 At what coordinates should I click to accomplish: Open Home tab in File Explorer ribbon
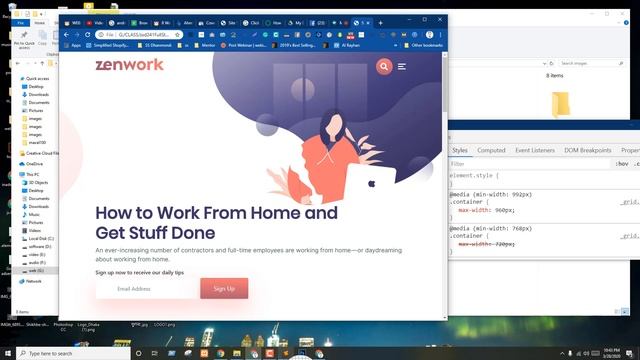click(39, 23)
